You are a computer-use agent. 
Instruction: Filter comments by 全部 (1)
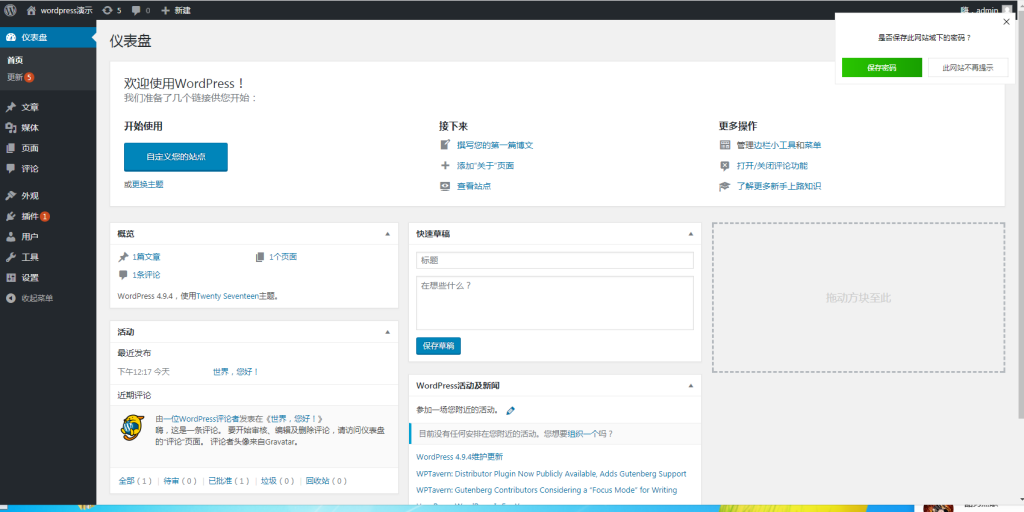[135, 481]
